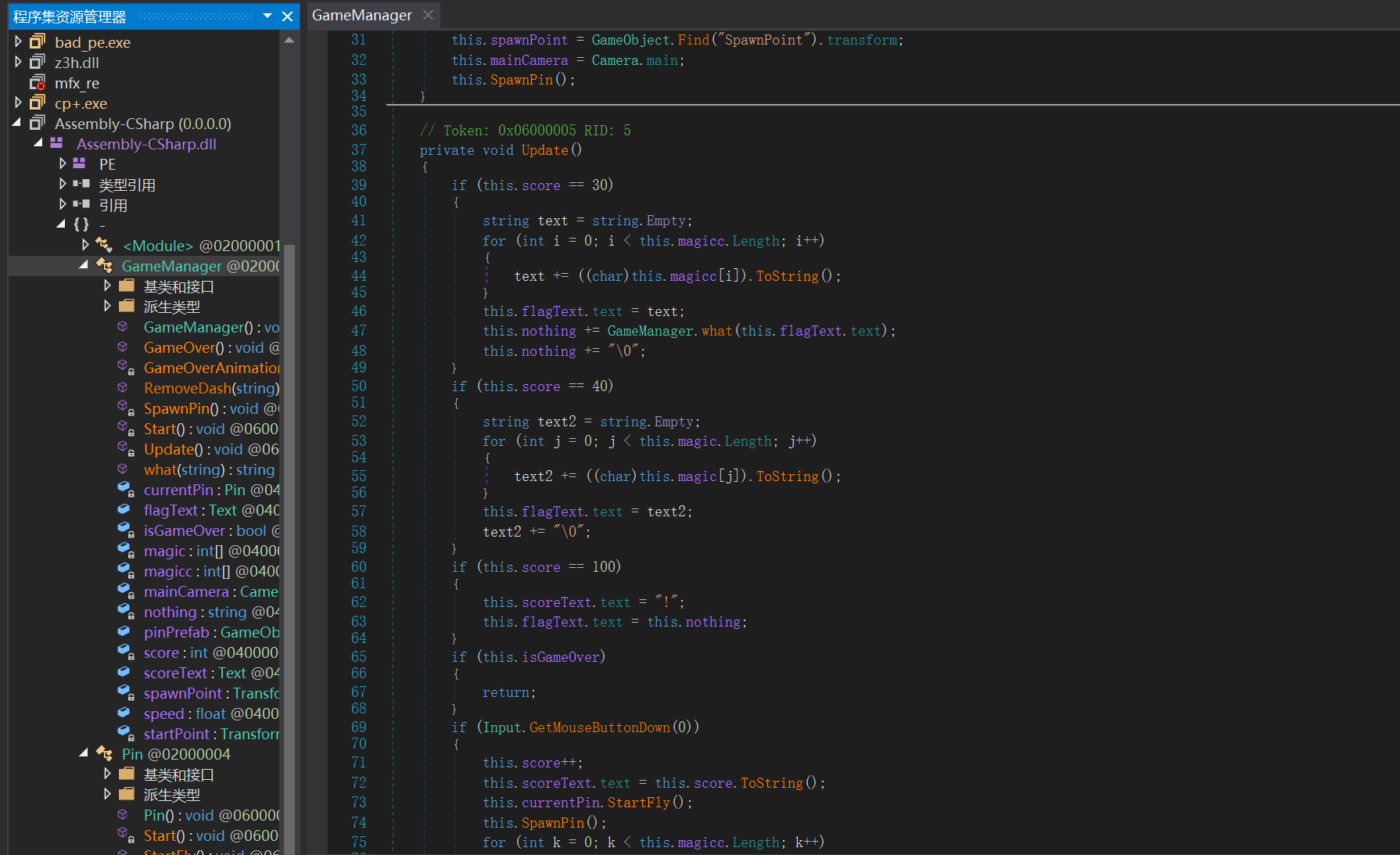1400x855 pixels.
Task: Click the 基类和接口 folder icon under GameManager
Action: point(127,286)
